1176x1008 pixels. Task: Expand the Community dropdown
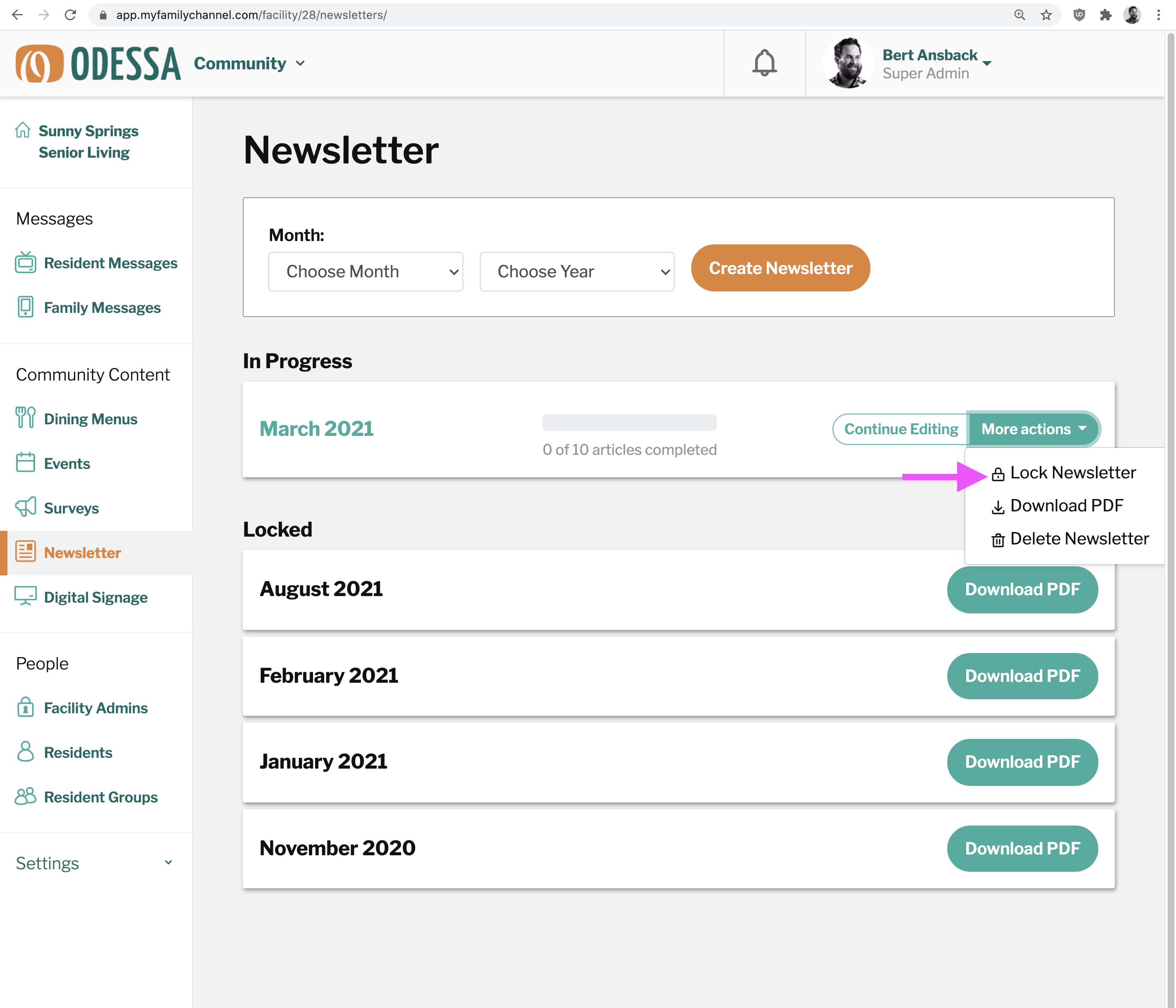(x=249, y=64)
